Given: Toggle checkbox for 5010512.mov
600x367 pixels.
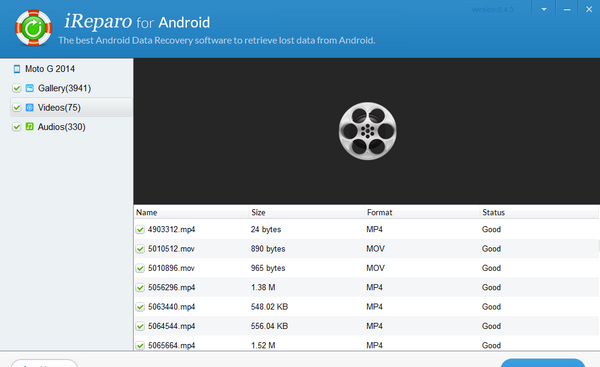Looking at the screenshot, I should 140,249.
